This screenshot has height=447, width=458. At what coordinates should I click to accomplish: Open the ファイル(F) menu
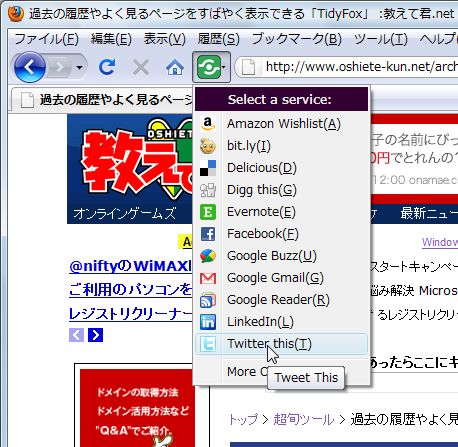46,39
